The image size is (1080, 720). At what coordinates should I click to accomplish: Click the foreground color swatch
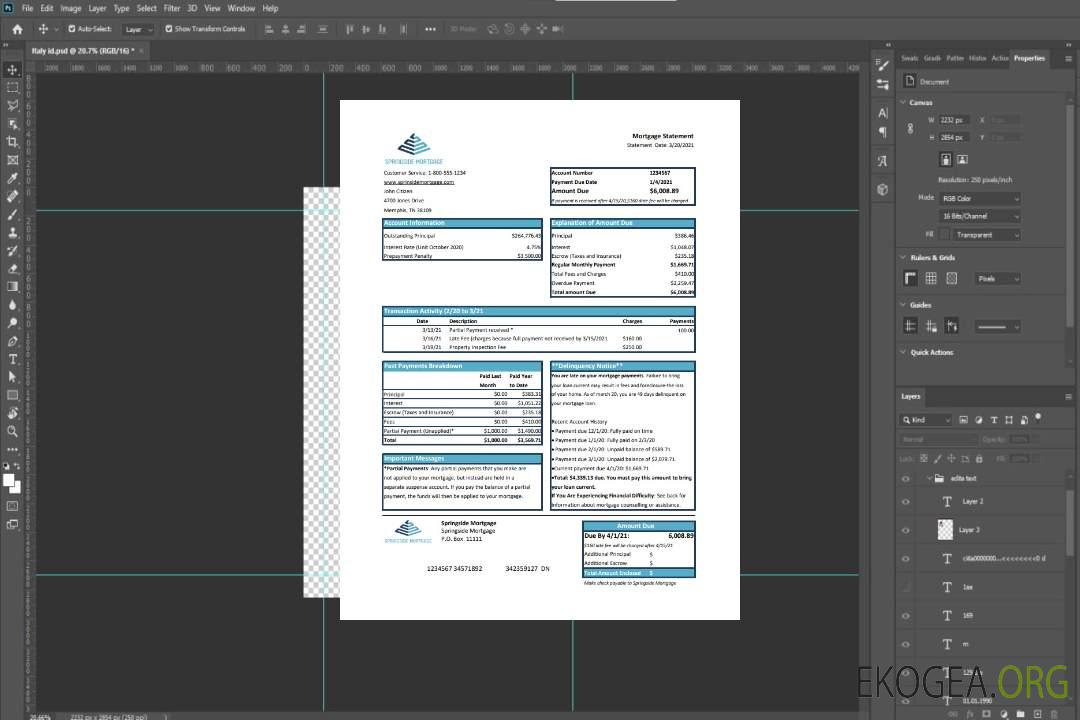[x=9, y=480]
